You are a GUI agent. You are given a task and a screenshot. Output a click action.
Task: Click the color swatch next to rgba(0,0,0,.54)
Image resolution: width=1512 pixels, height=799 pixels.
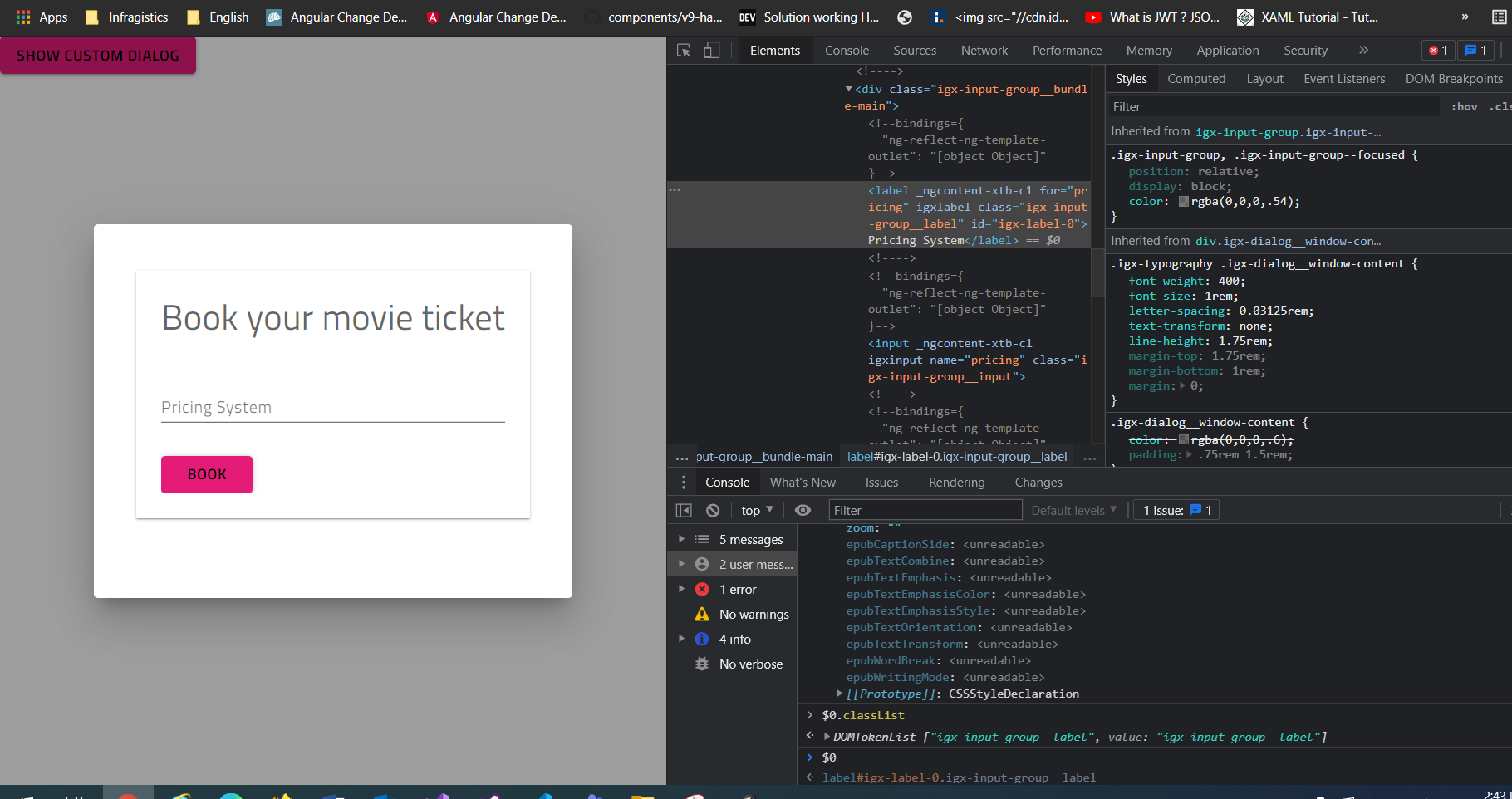click(x=1184, y=201)
